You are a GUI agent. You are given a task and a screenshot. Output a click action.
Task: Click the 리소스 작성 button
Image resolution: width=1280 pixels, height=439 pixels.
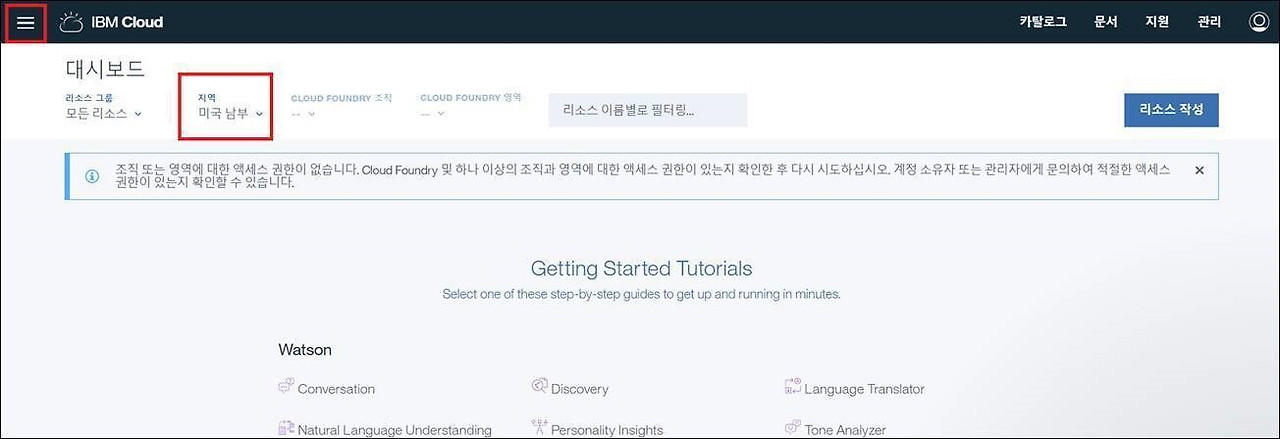tap(1171, 110)
